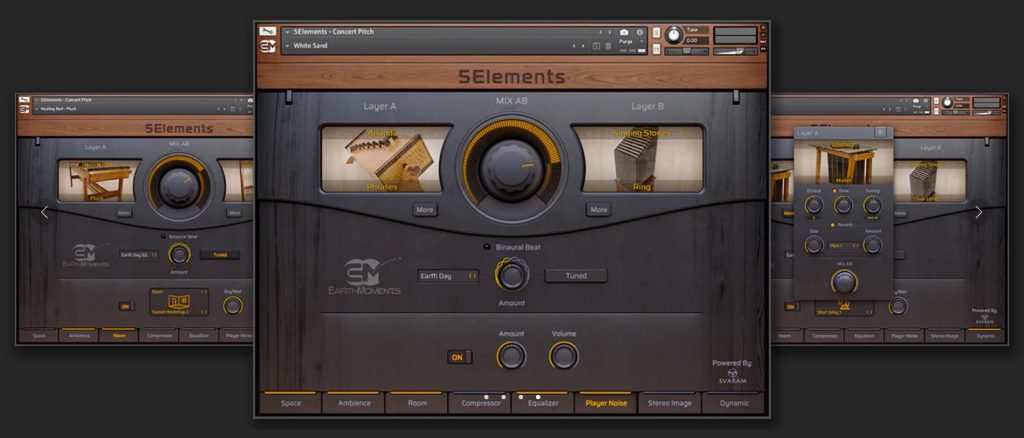Click the Binaural Beat Amount knob in center window
This screenshot has width=1024, height=438.
(511, 275)
